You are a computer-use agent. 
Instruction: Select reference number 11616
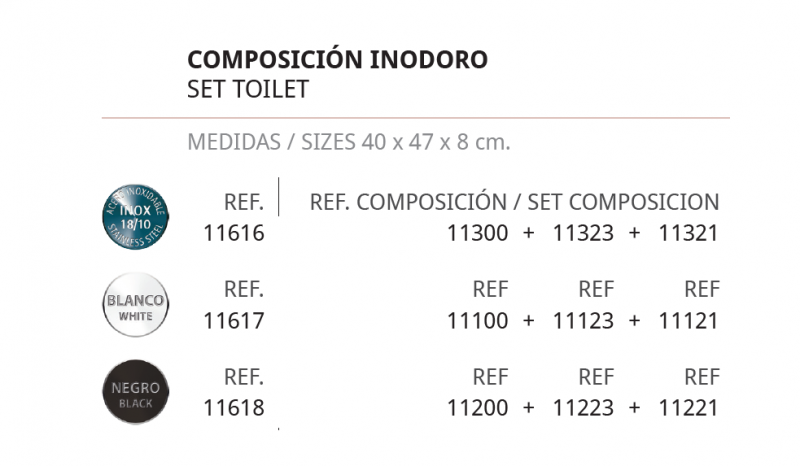click(x=234, y=233)
